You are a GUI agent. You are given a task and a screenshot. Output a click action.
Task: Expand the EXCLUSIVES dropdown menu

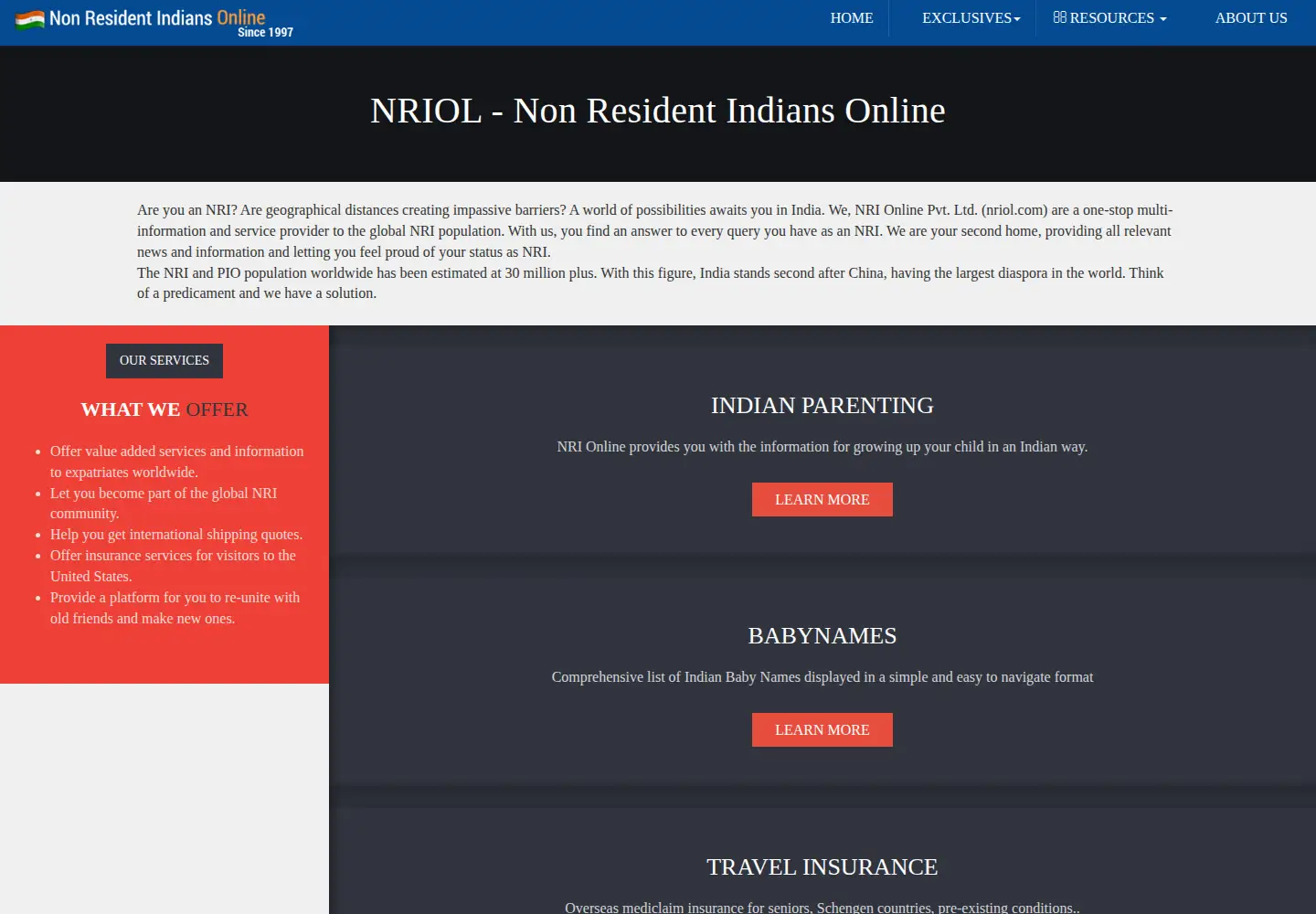971,18
